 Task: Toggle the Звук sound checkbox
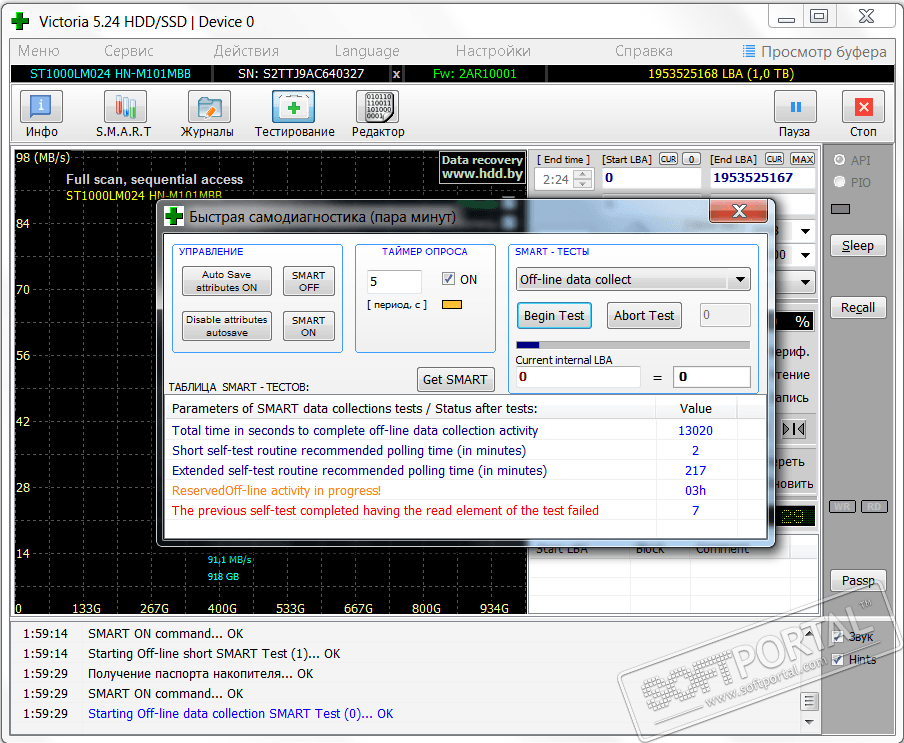pyautogui.click(x=838, y=636)
